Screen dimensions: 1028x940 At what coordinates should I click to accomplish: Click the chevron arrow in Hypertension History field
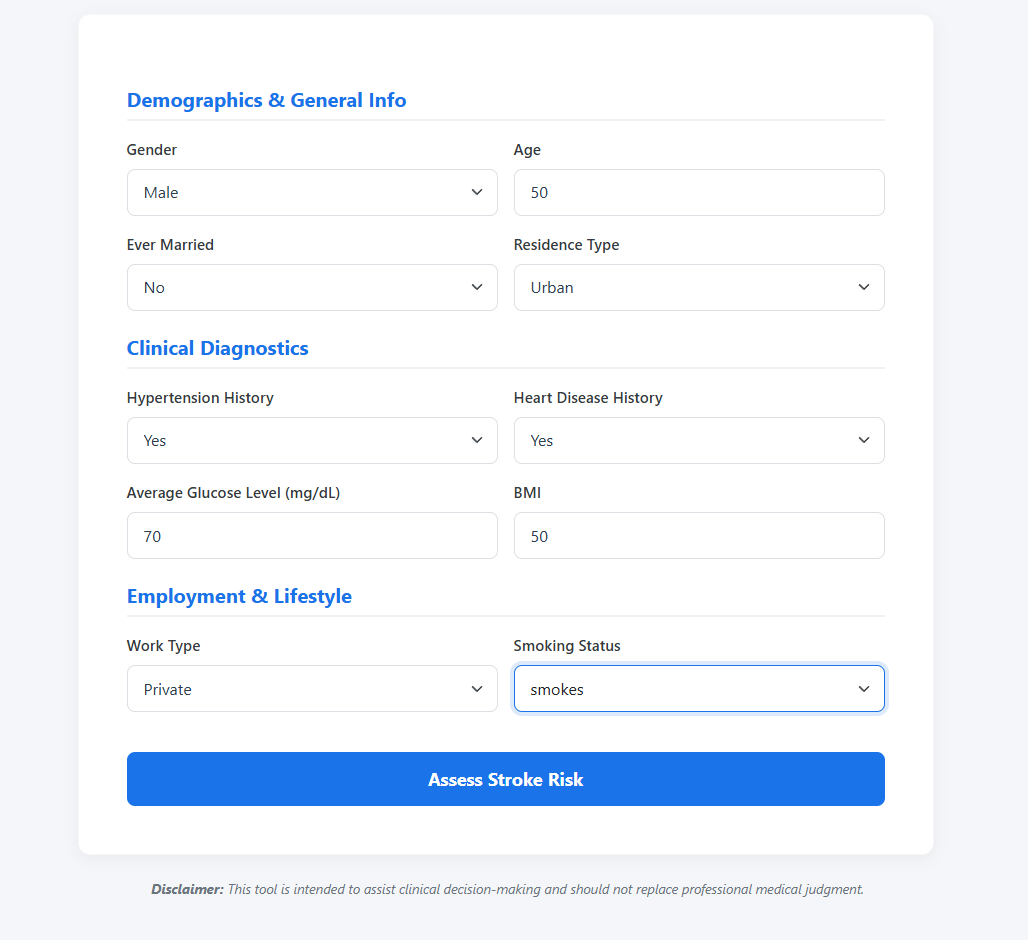(477, 440)
